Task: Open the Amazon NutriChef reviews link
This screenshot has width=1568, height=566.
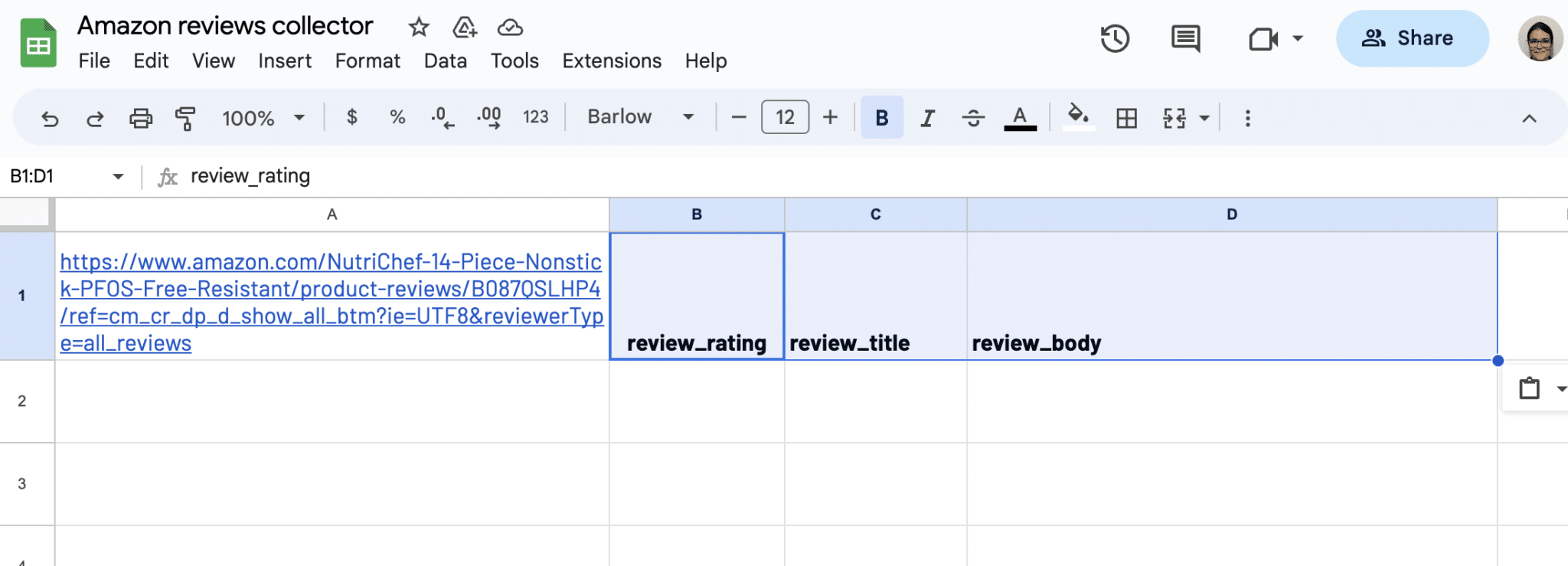Action: [332, 303]
